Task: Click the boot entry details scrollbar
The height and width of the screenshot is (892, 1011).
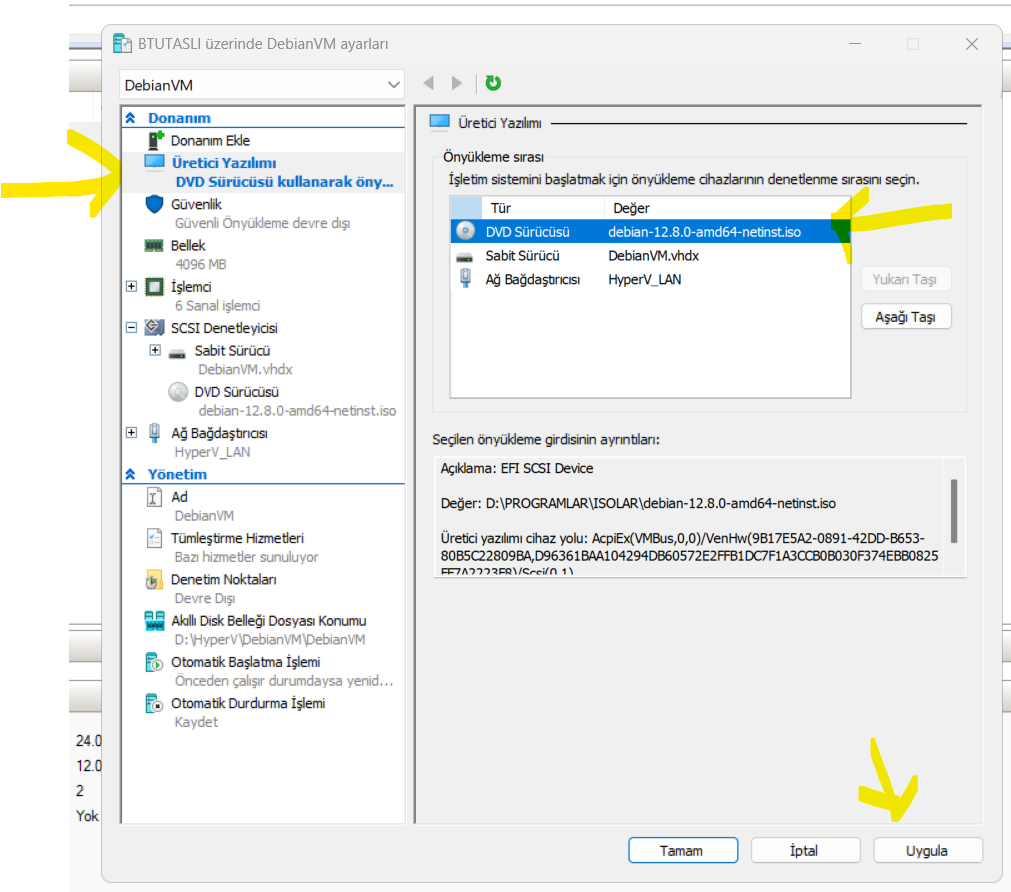Action: click(954, 511)
